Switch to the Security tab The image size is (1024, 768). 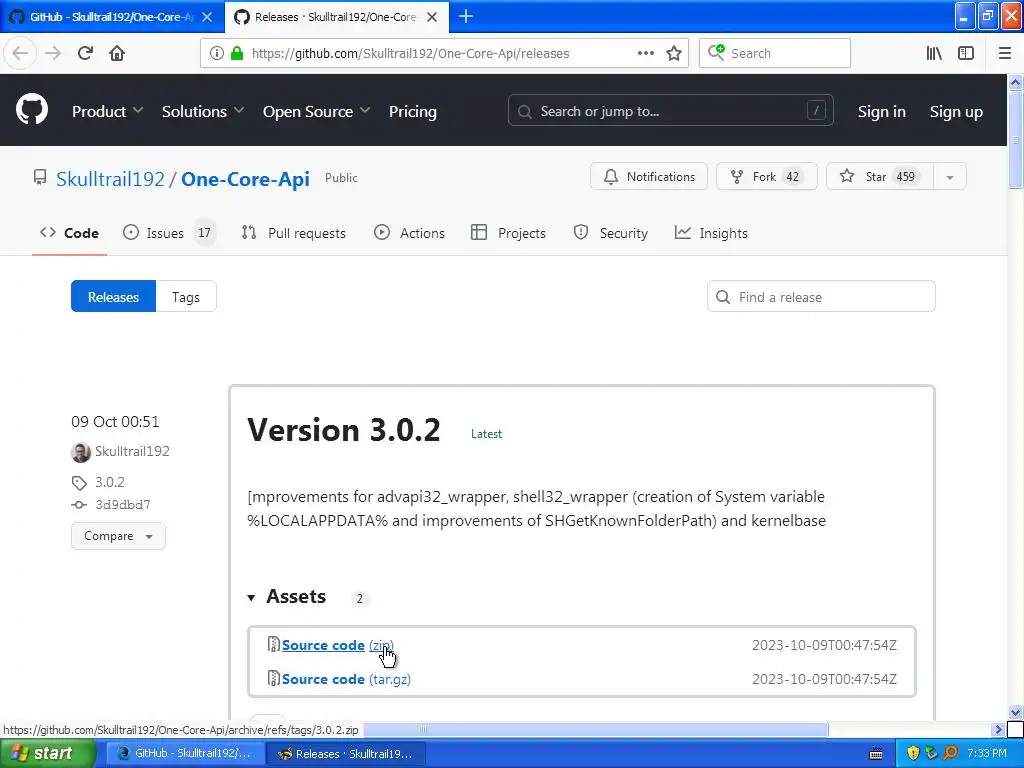[x=611, y=233]
